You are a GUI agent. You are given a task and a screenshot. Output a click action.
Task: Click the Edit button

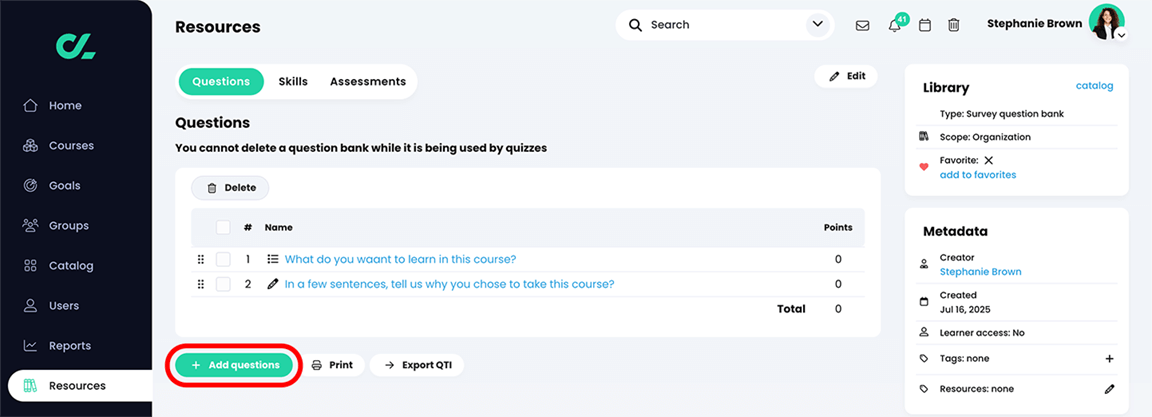click(846, 76)
